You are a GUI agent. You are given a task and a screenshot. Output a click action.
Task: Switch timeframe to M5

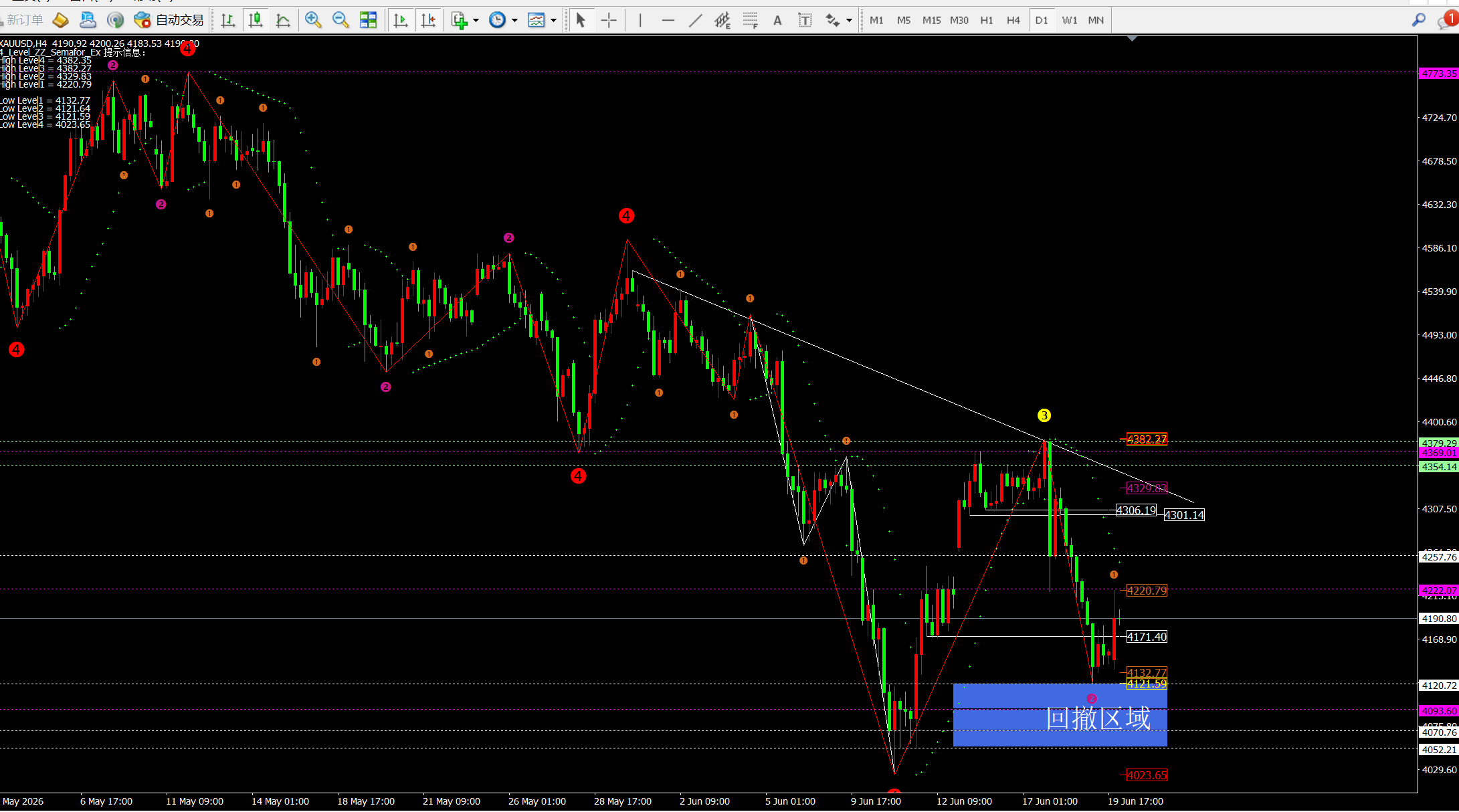(904, 20)
